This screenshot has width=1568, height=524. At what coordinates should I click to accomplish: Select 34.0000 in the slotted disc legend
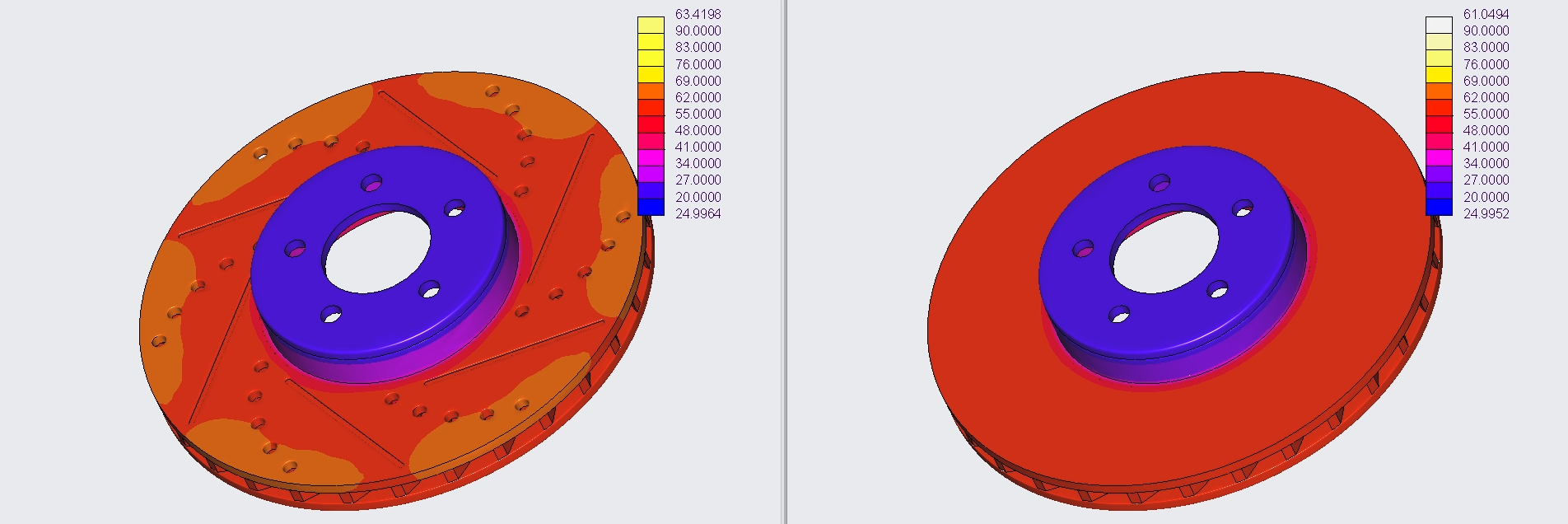pos(698,163)
